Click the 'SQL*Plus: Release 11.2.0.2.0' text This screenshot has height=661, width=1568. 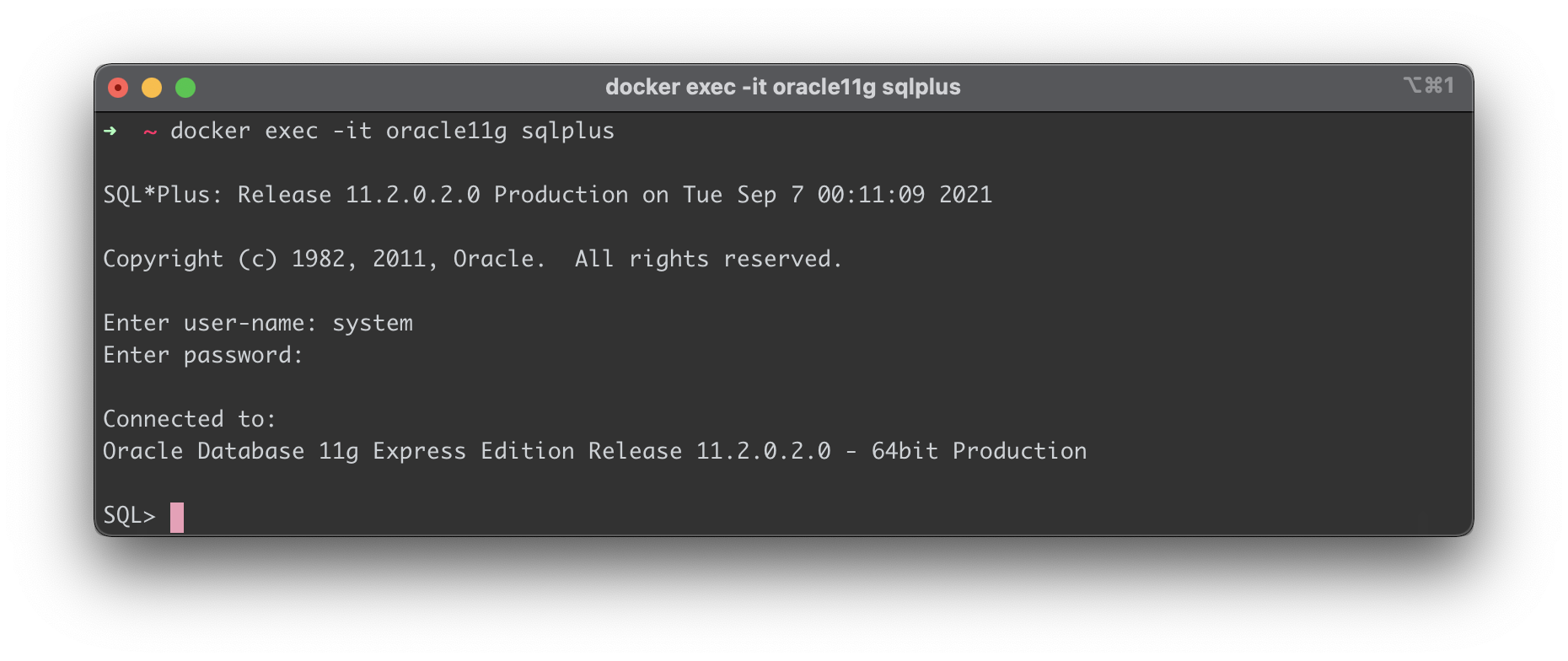[x=292, y=195]
